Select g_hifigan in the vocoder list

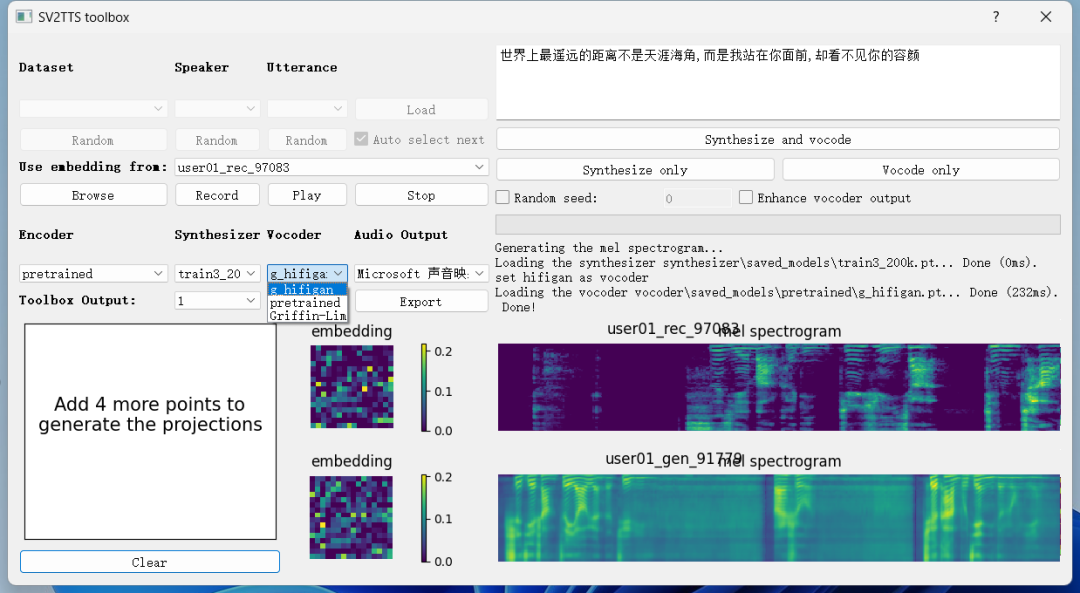pos(306,290)
